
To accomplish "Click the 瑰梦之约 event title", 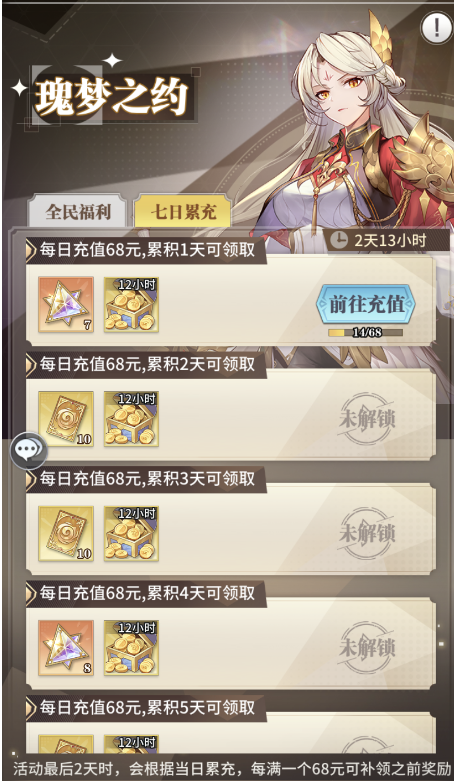I will pyautogui.click(x=111, y=97).
